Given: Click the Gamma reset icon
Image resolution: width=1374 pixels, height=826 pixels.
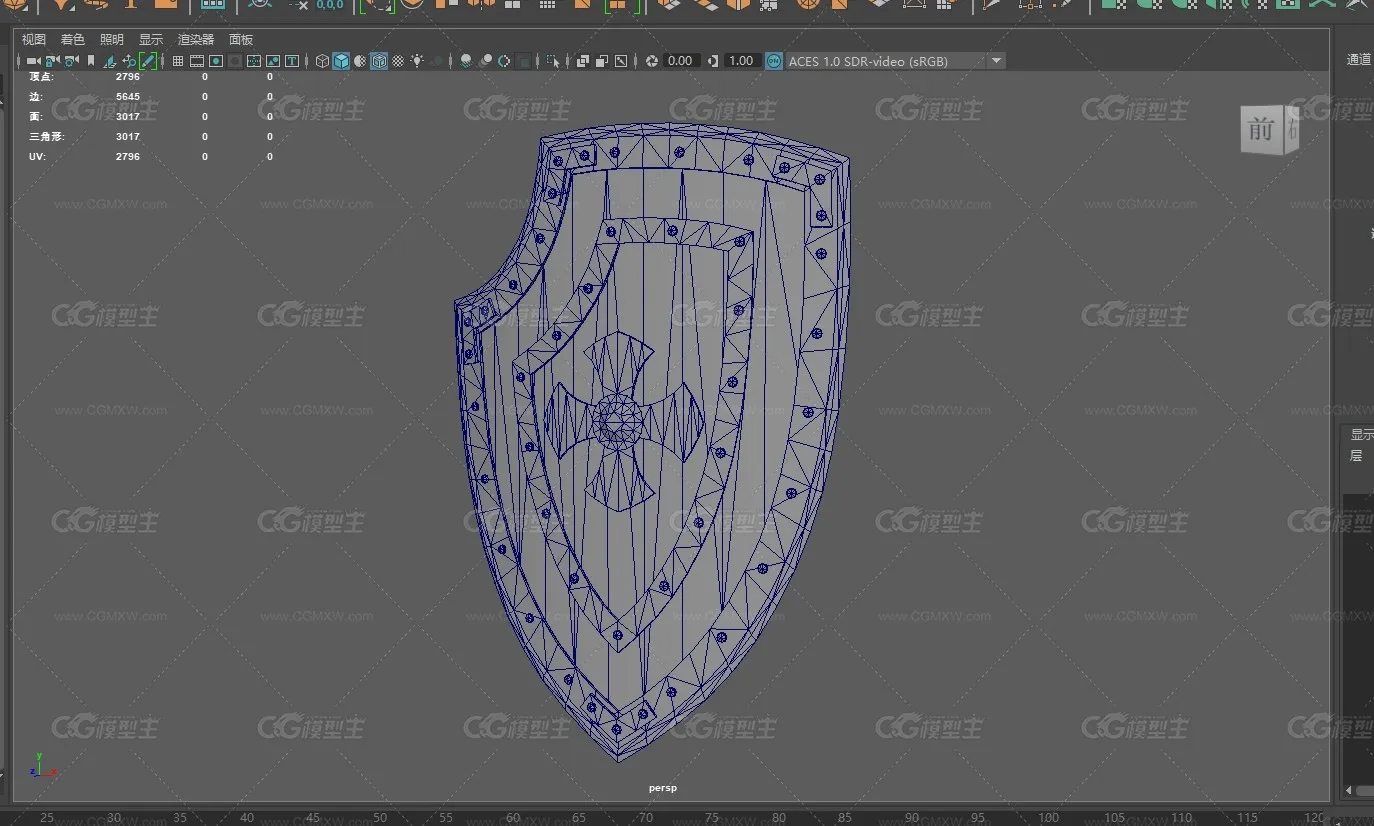Looking at the screenshot, I should coord(713,61).
